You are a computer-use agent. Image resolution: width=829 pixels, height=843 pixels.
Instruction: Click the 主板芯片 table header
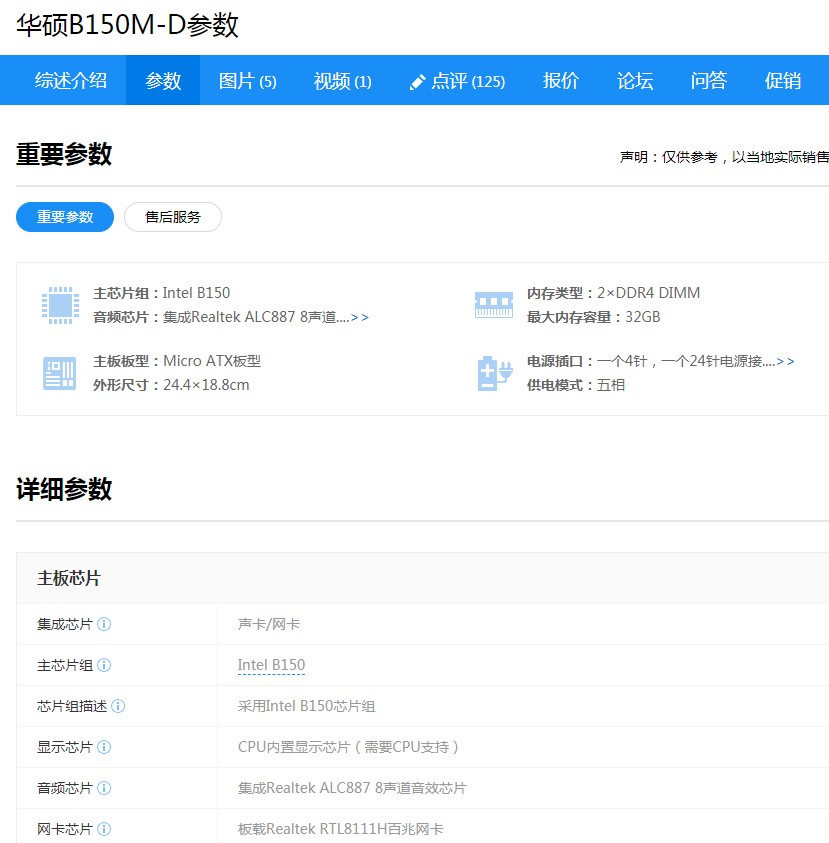(69, 578)
